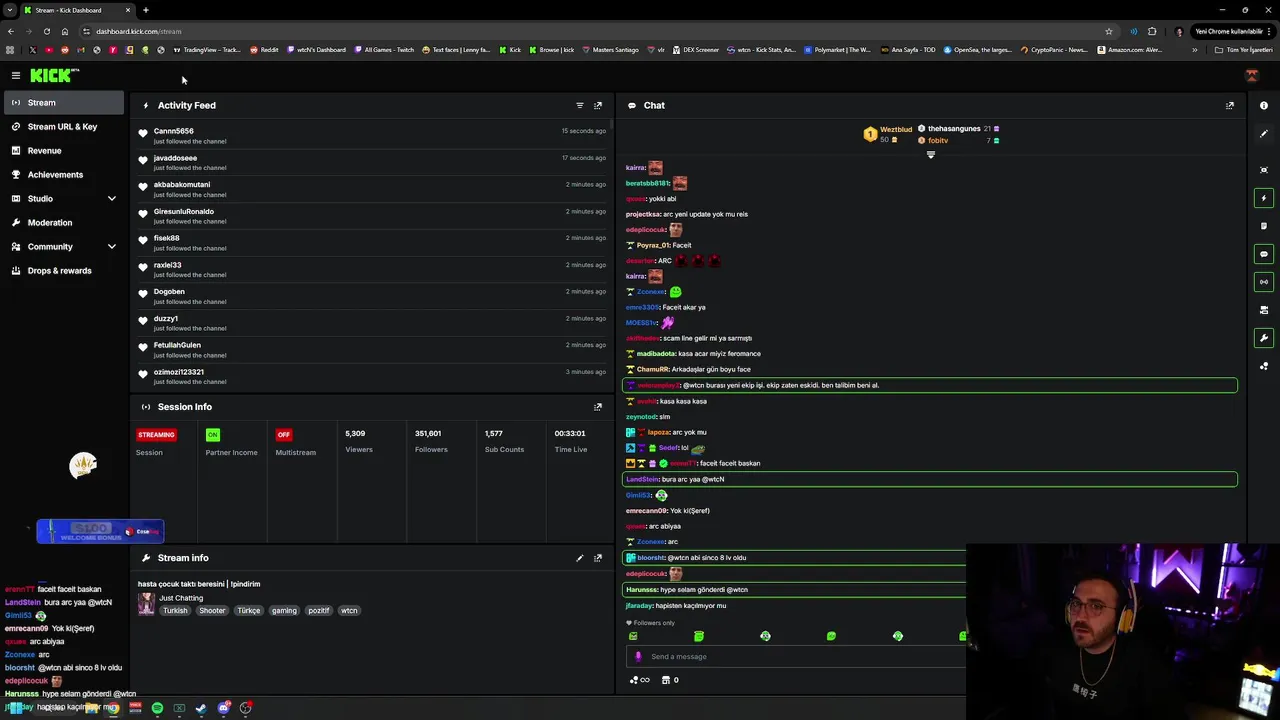Open the wtcN's Dashboard bookmark
The height and width of the screenshot is (720, 1280).
(x=316, y=50)
